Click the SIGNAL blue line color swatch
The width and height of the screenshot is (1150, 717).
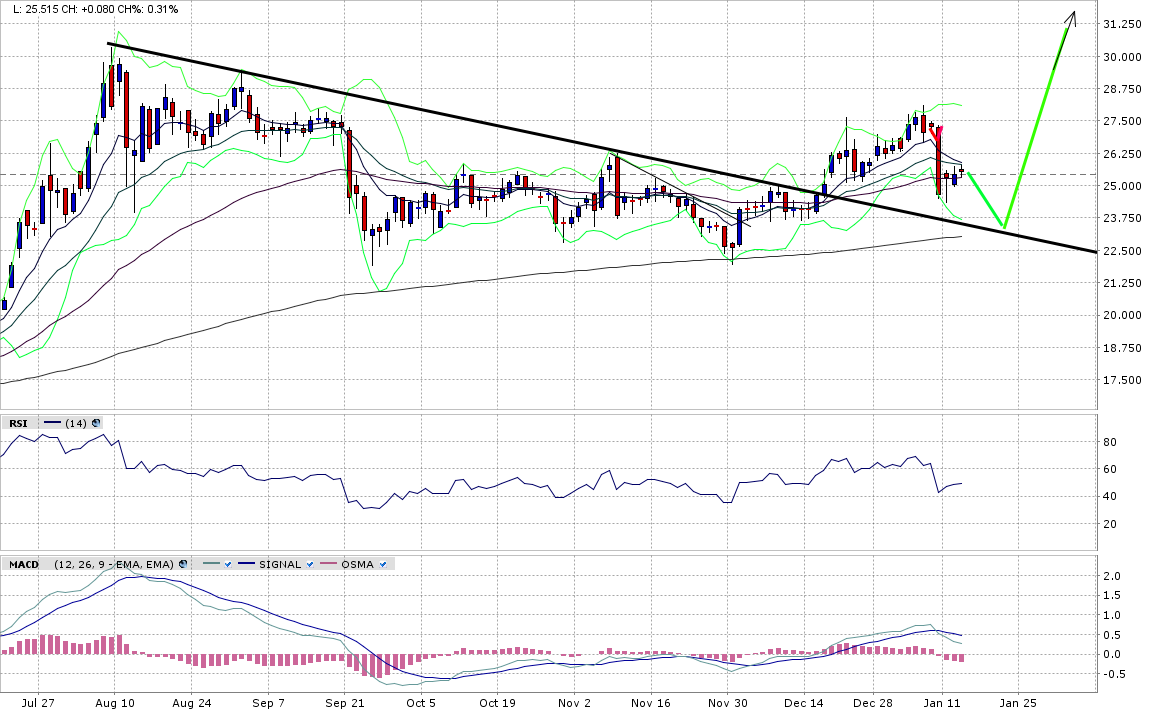(245, 564)
